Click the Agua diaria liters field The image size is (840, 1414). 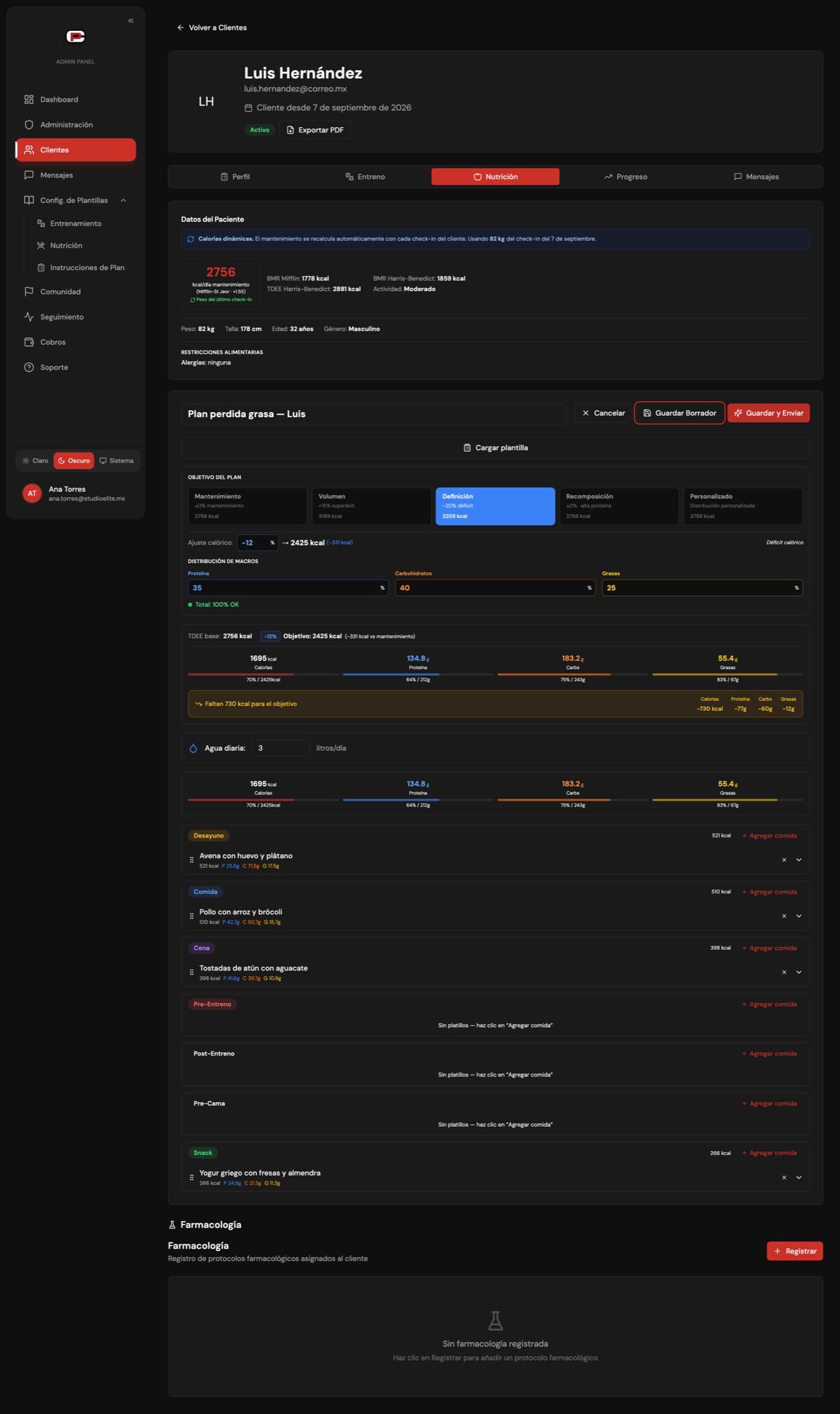(281, 748)
